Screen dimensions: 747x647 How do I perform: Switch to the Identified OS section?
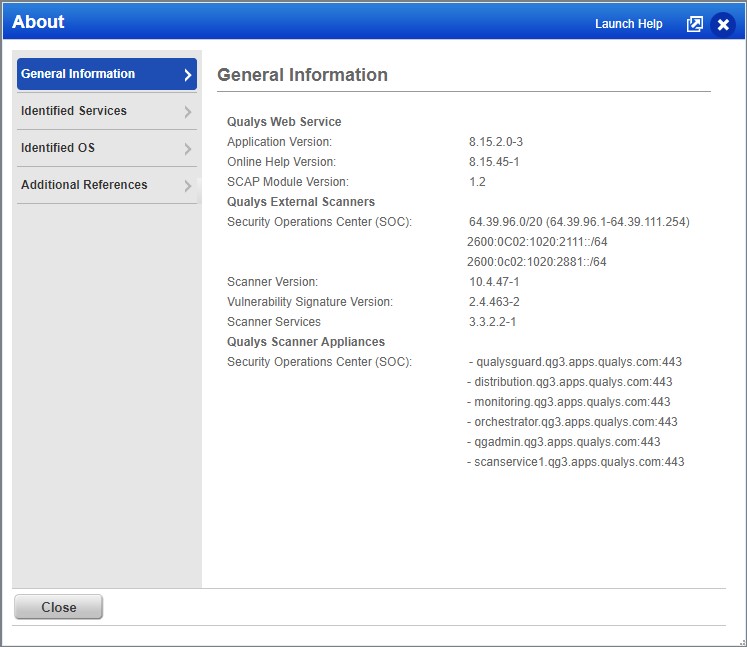coord(58,148)
